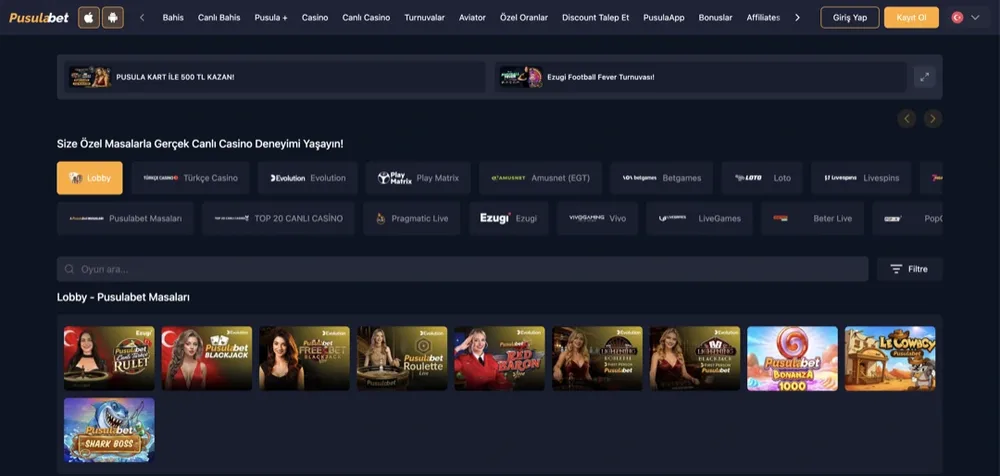1000x476 pixels.
Task: Open Pusulabet Red Baron game
Action: click(x=499, y=359)
